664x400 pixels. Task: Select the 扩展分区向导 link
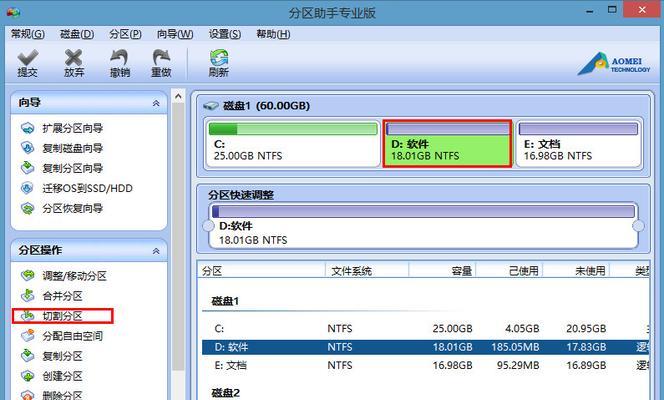coord(72,128)
